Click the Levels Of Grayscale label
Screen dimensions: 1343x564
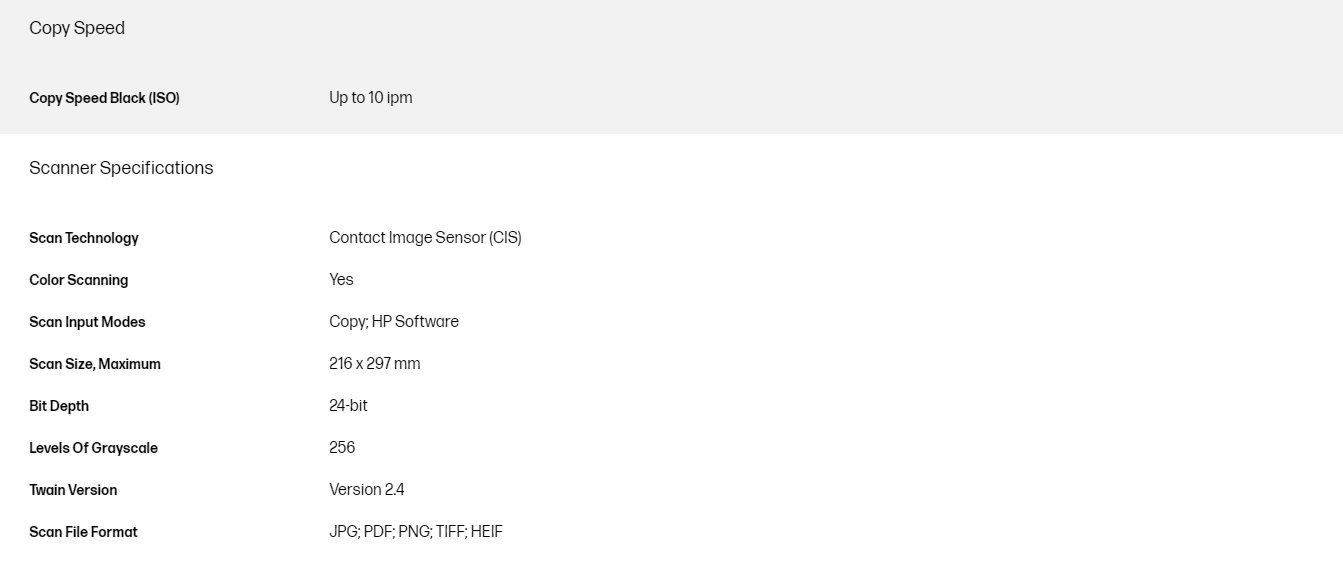click(93, 448)
